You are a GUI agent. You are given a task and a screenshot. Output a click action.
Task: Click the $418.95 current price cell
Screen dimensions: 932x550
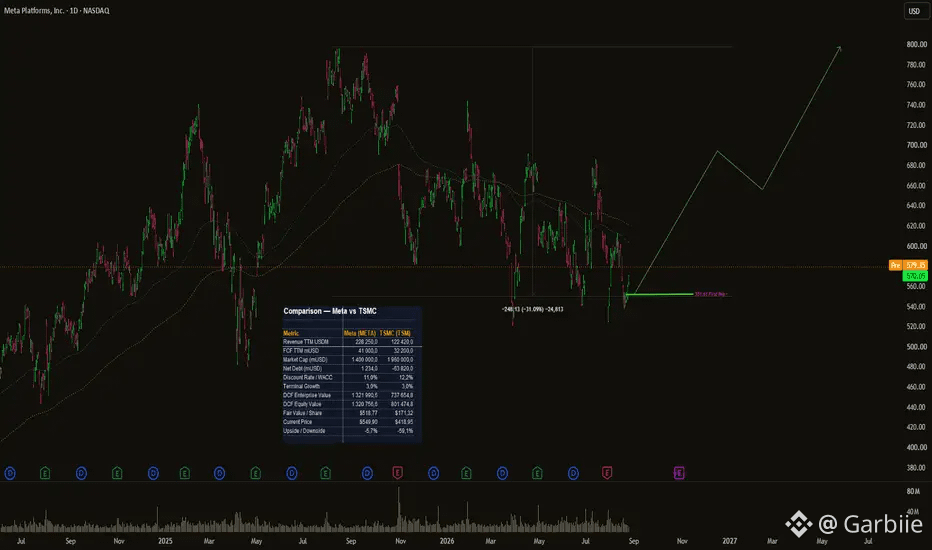404,422
